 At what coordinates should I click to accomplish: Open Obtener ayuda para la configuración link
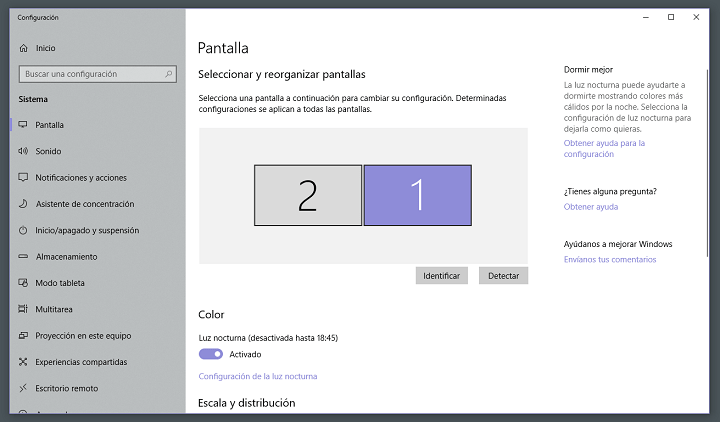point(604,148)
